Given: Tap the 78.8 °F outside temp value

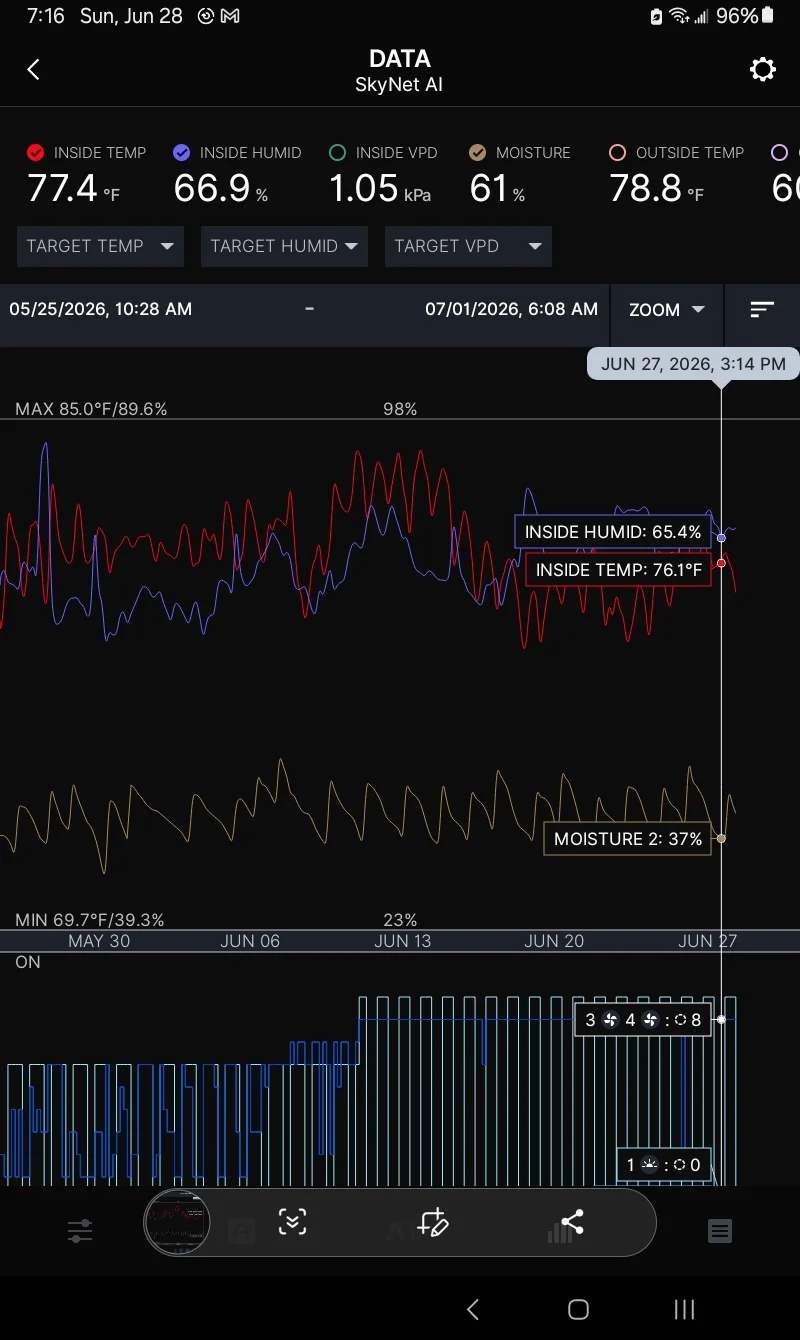Looking at the screenshot, I should (657, 188).
